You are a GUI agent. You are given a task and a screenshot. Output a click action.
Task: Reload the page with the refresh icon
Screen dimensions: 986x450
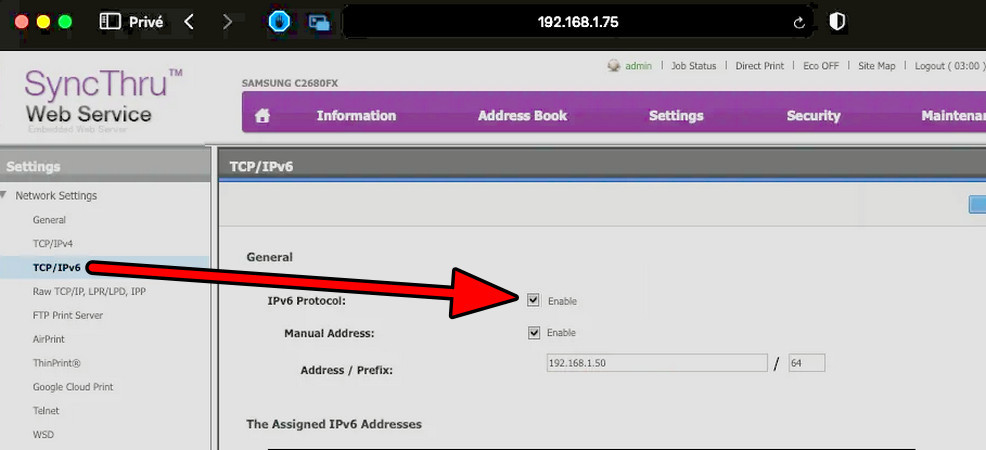pos(799,23)
